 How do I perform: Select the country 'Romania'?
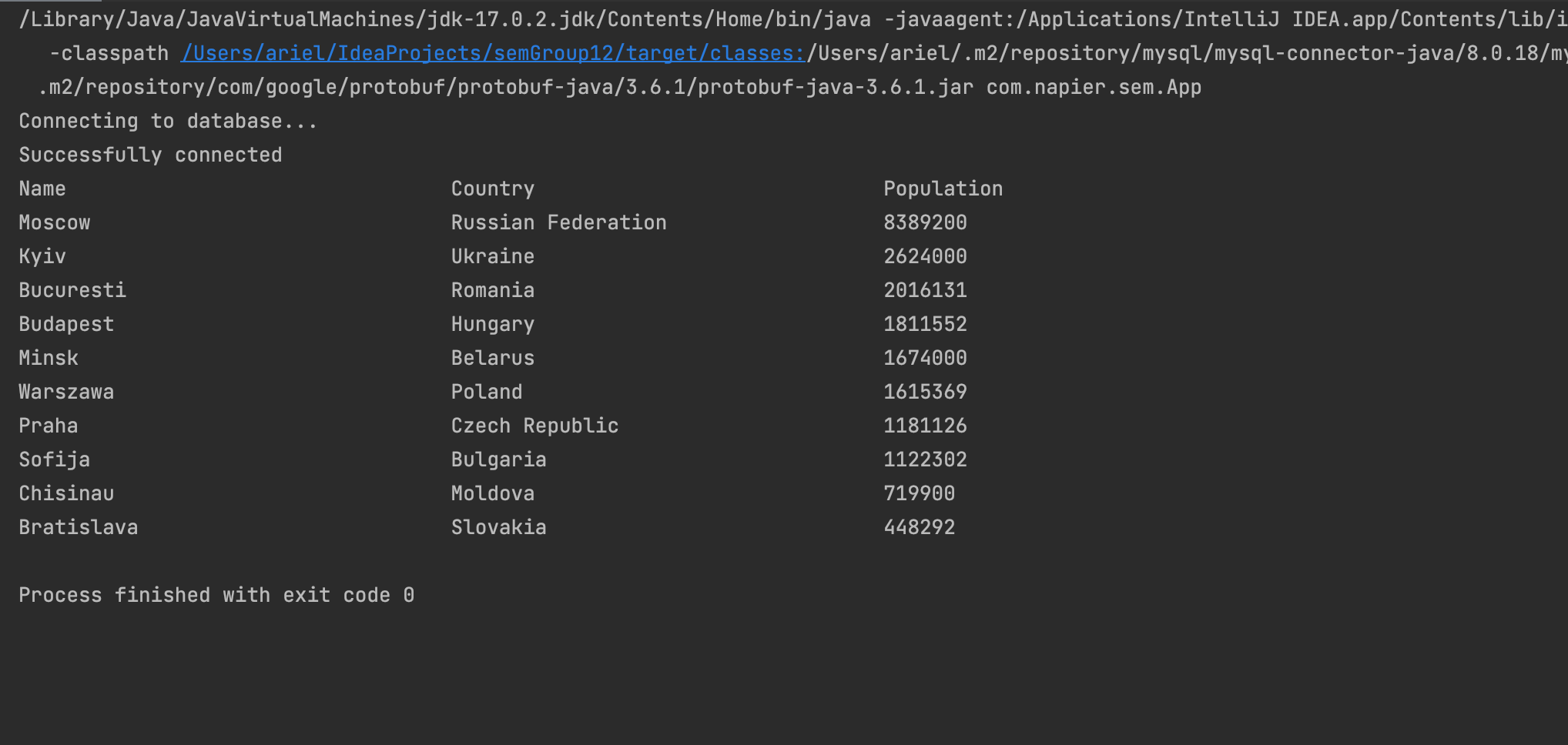click(x=493, y=290)
